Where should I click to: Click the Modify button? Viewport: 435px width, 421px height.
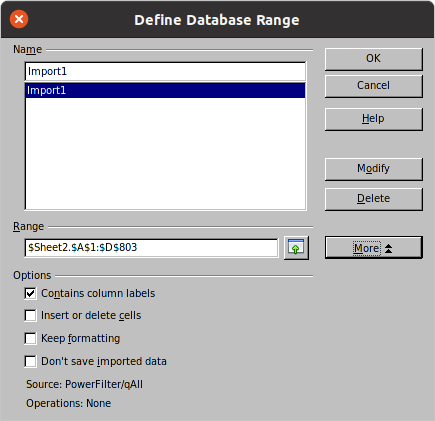click(374, 169)
